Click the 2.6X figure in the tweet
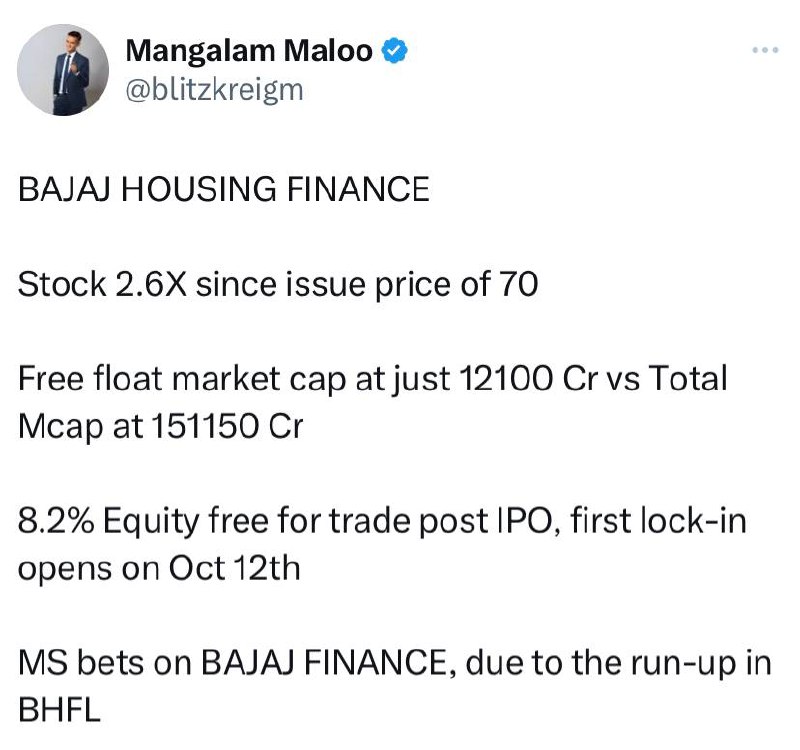 coord(151,284)
